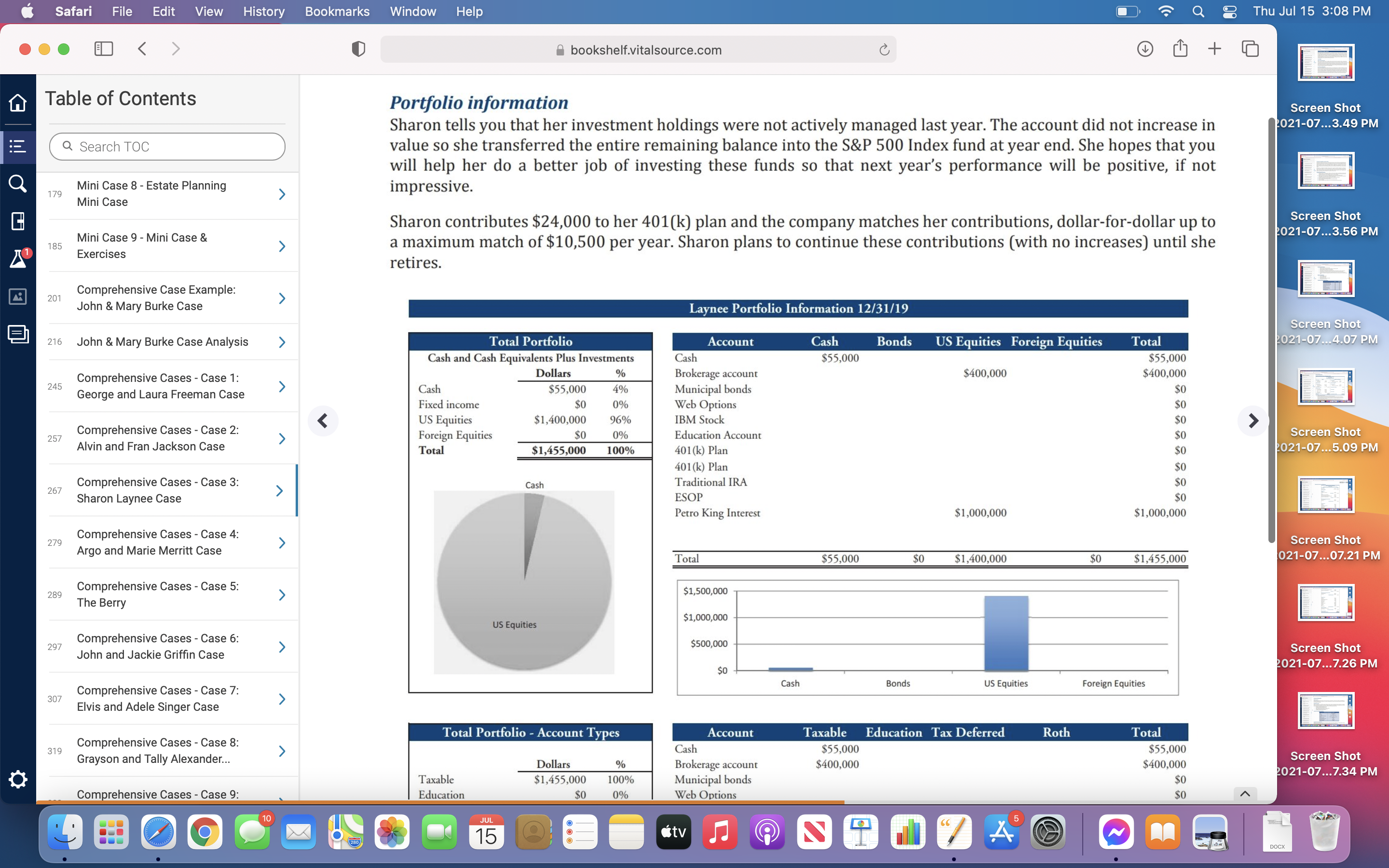Expand John & Mary Burke Case Analysis chevron
The height and width of the screenshot is (868, 1389).
[x=282, y=342]
